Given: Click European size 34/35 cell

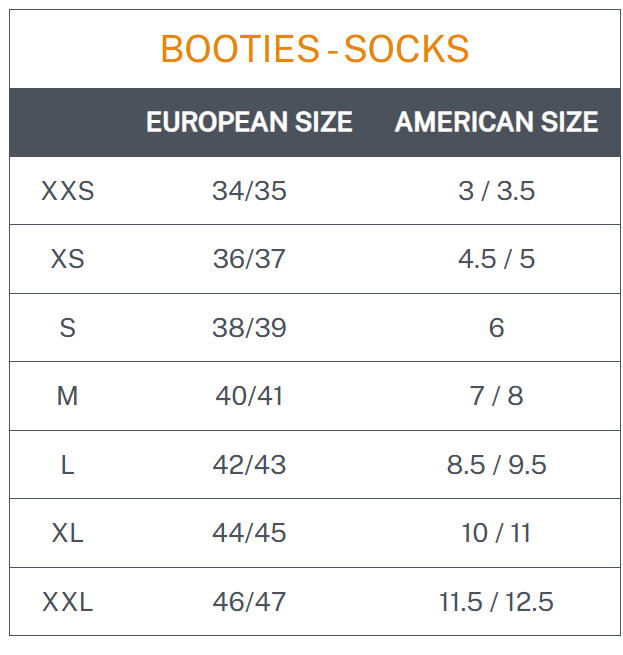Looking at the screenshot, I should tap(249, 191).
